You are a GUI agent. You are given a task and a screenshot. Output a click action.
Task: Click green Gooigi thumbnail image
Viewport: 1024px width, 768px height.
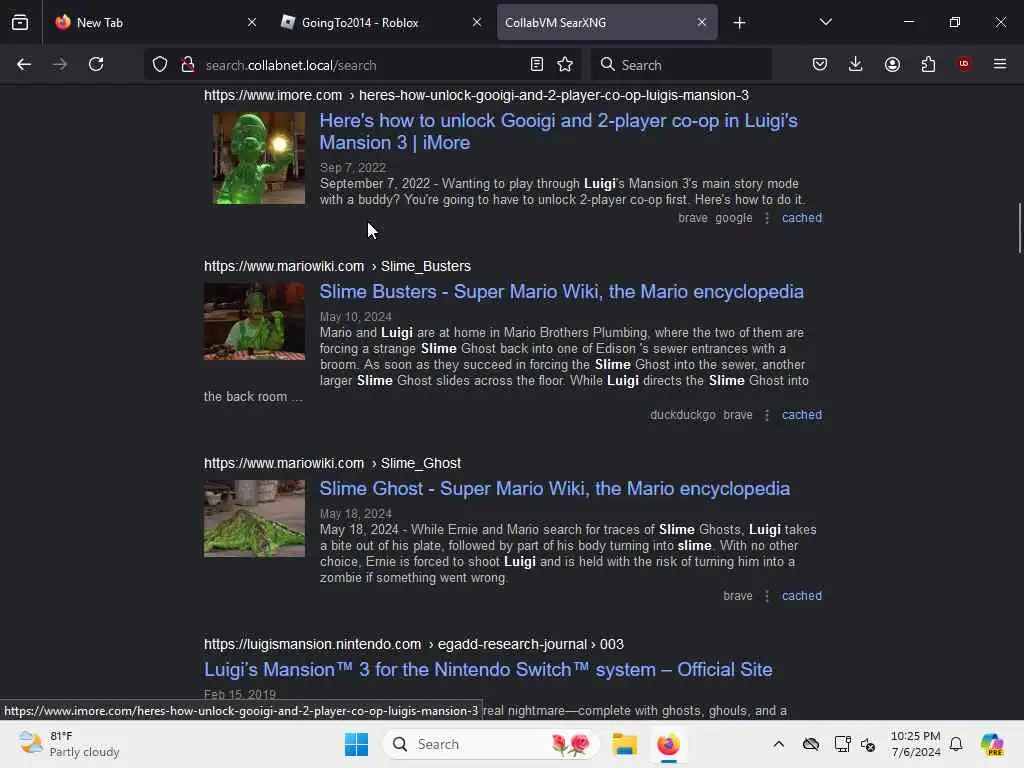[x=259, y=158]
